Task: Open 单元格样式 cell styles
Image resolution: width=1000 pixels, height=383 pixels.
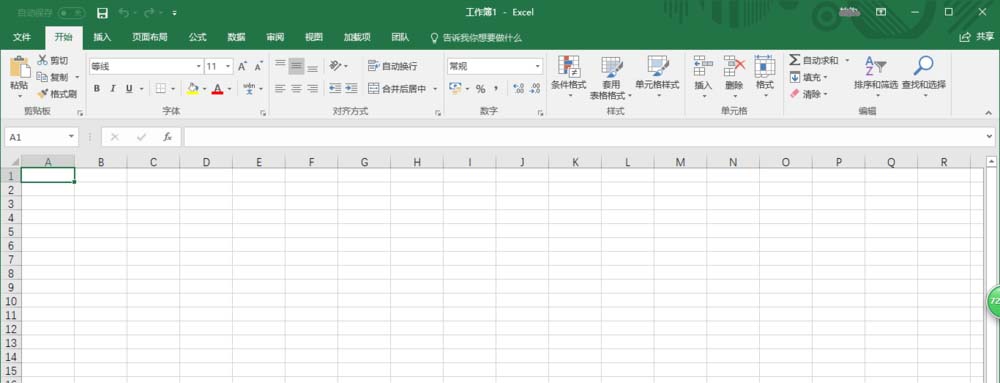Action: point(657,77)
